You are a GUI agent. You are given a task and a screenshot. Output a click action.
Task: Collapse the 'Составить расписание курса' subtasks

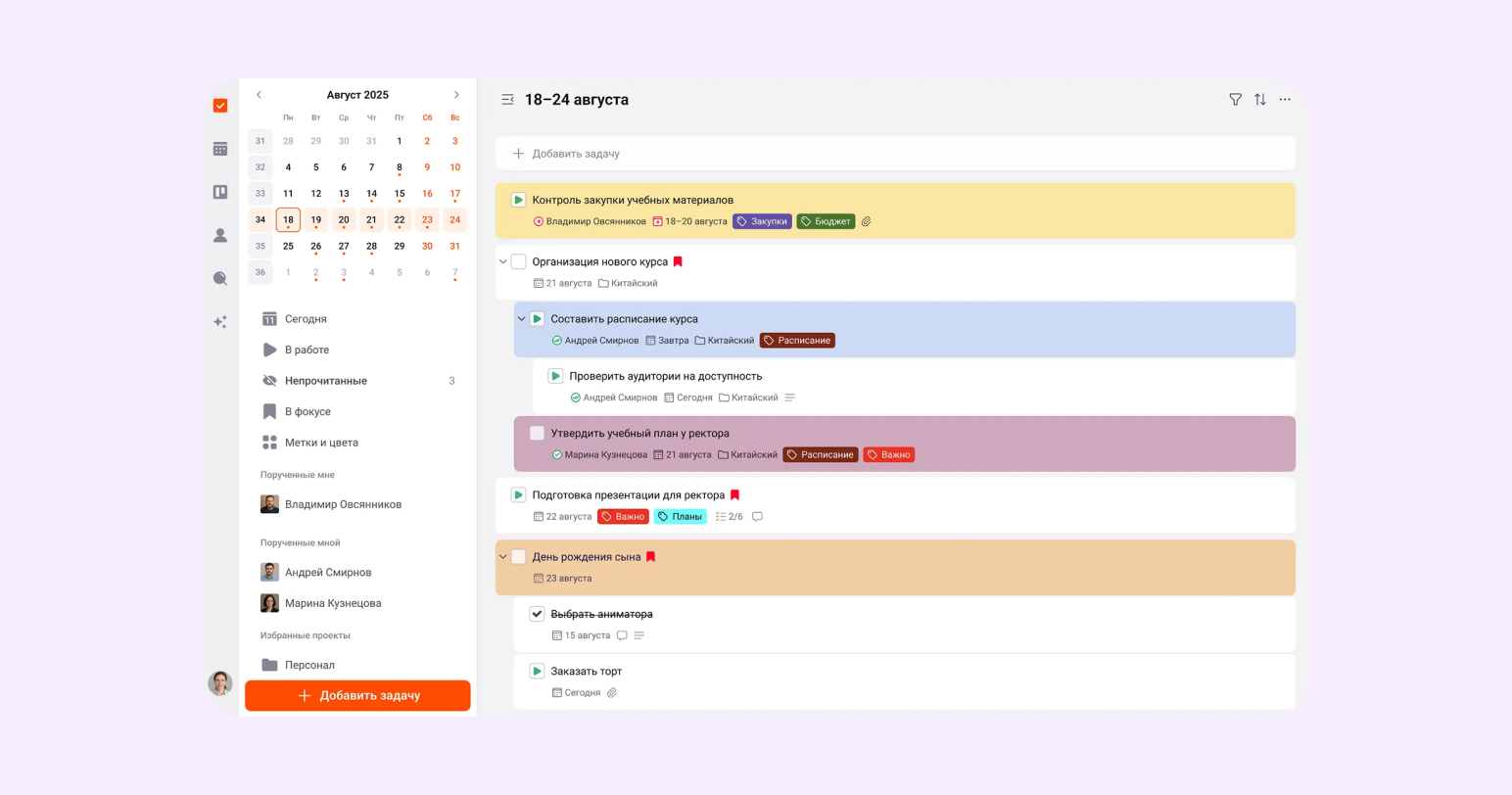521,319
